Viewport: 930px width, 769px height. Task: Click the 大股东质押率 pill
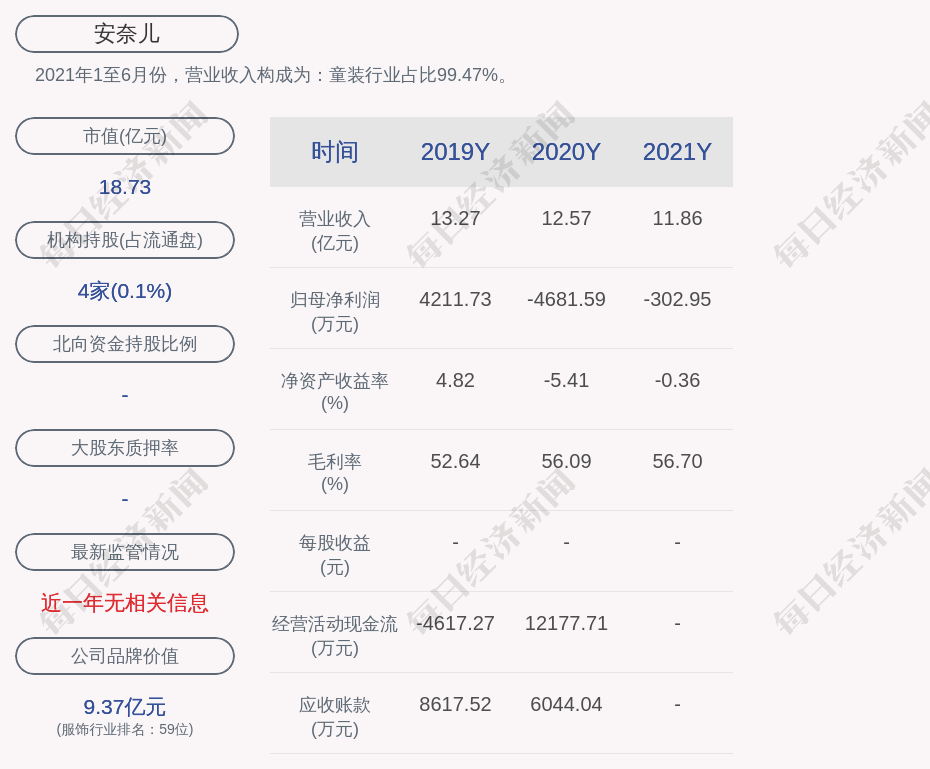[125, 448]
